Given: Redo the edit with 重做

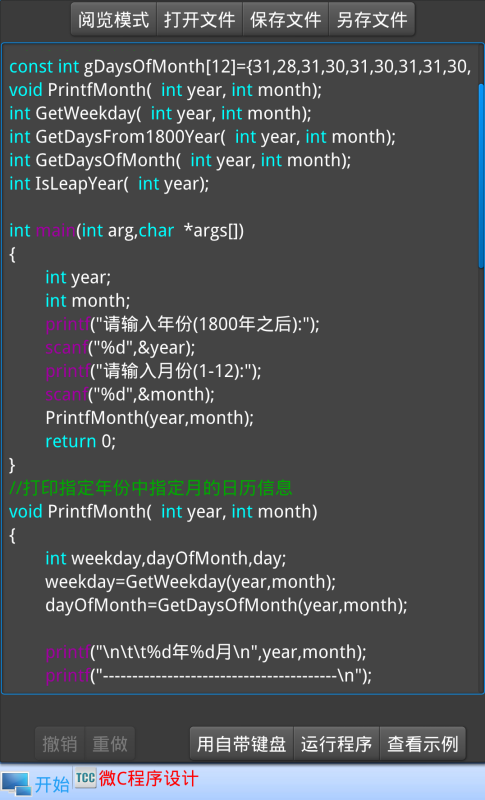Looking at the screenshot, I should pos(110,744).
